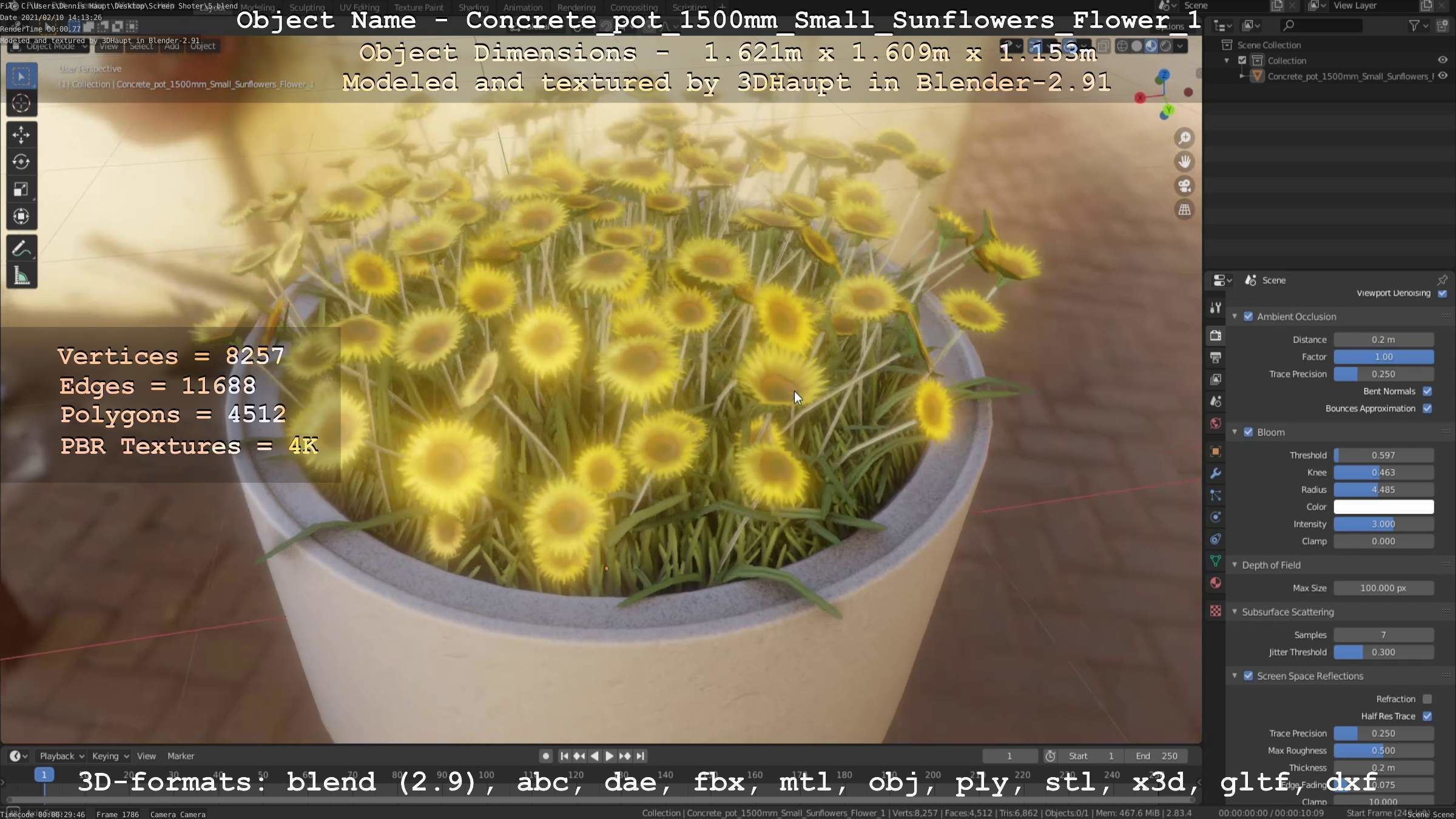Select the Rotate tool
1456x819 pixels.
(21, 162)
